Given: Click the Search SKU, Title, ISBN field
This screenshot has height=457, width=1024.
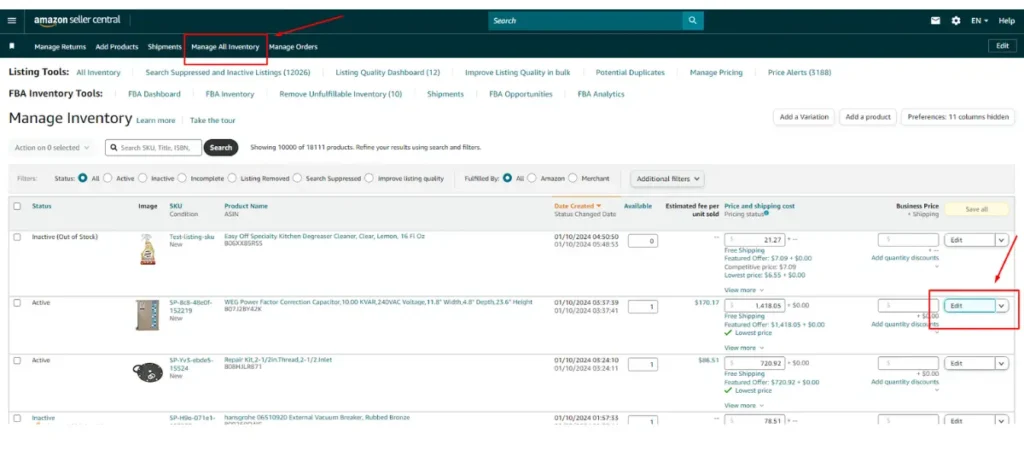Looking at the screenshot, I should click(x=153, y=148).
